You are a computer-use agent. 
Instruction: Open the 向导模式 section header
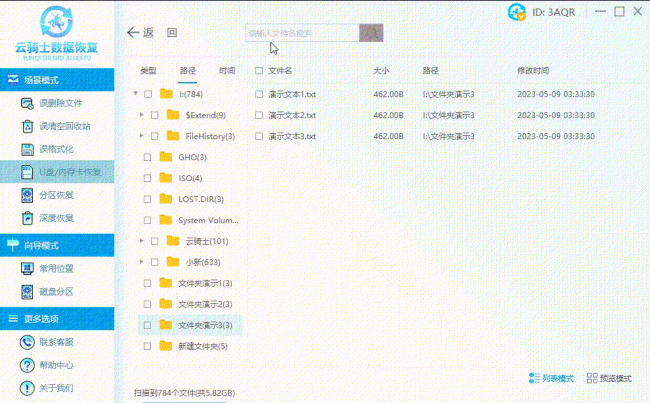pos(57,245)
